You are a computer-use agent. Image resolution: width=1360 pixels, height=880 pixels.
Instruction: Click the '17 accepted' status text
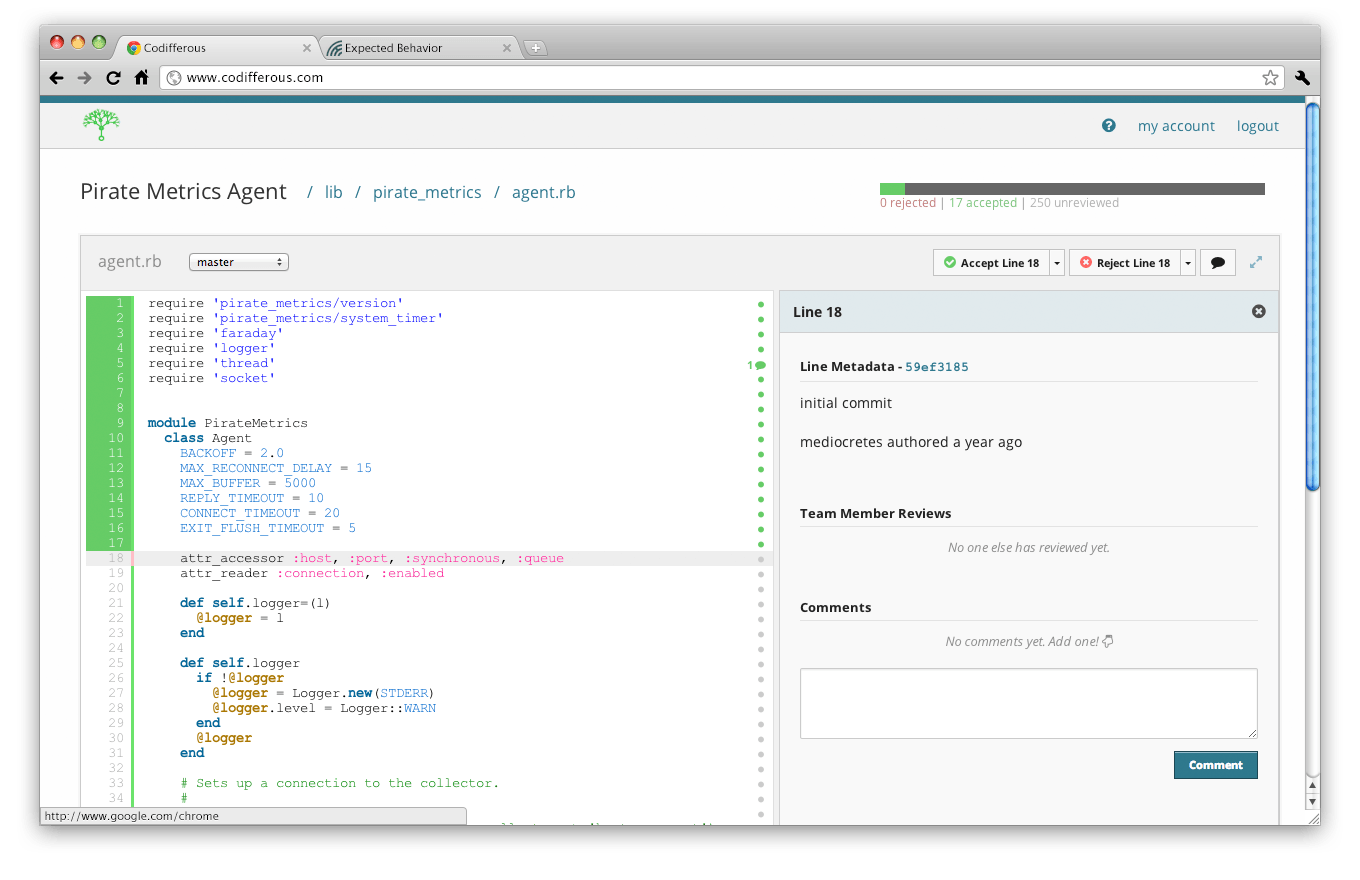click(x=983, y=203)
